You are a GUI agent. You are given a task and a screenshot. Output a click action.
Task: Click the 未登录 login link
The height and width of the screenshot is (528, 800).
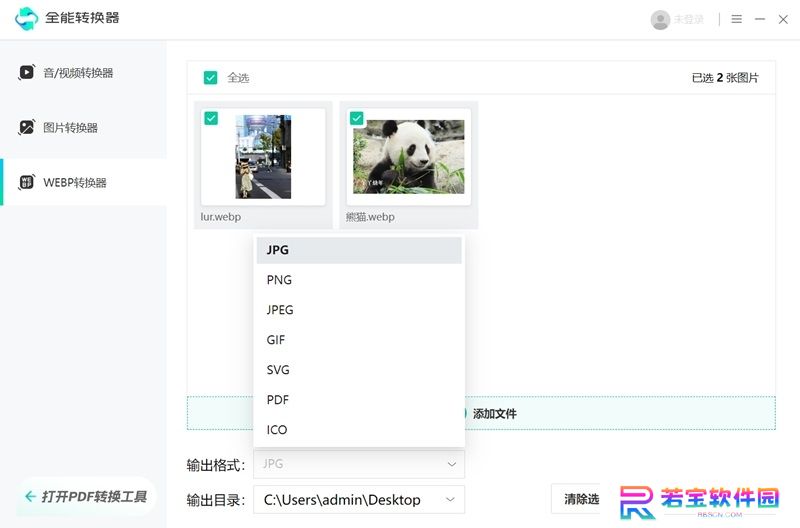pyautogui.click(x=689, y=19)
